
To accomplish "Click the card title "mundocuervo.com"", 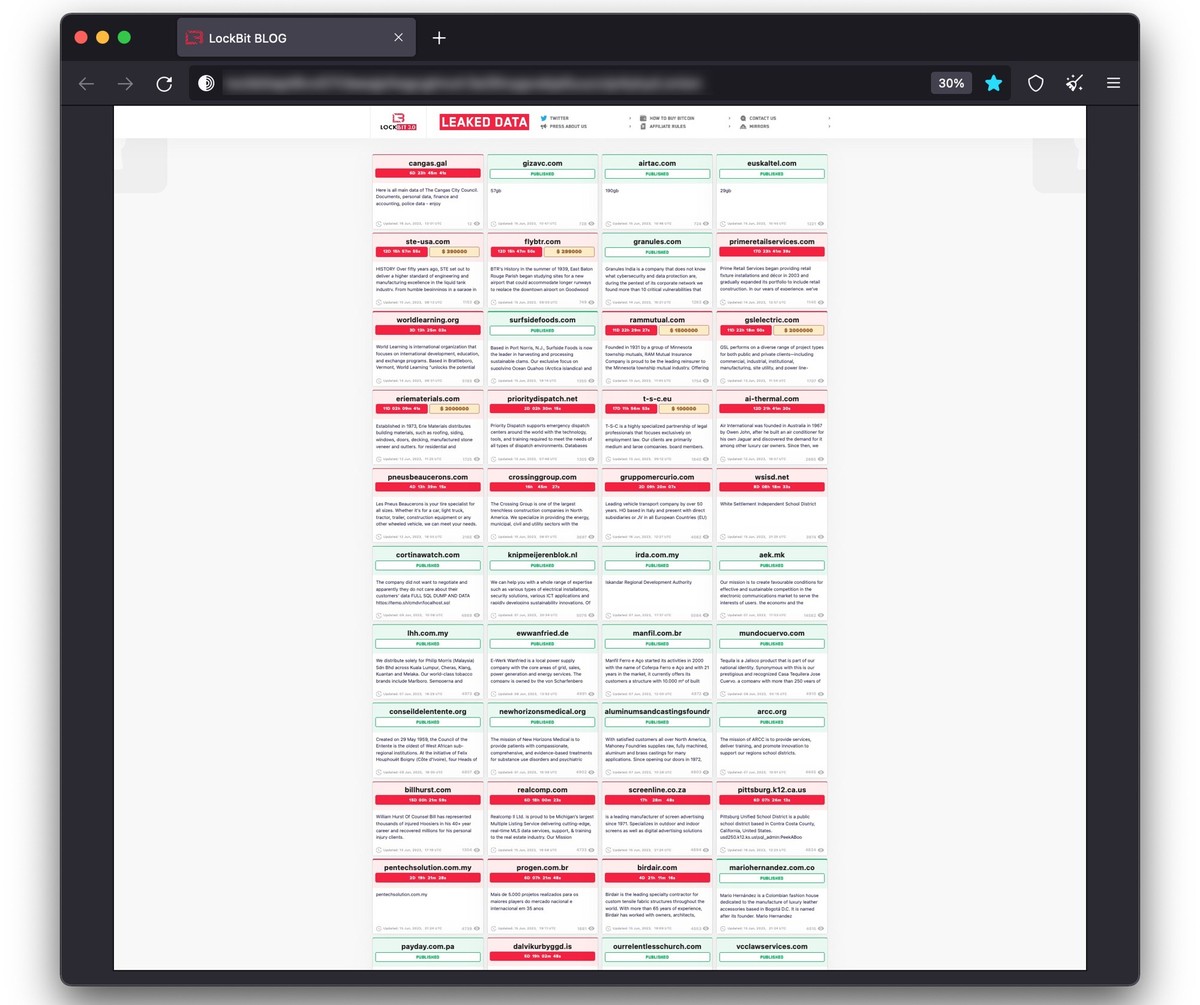I will tap(772, 633).
